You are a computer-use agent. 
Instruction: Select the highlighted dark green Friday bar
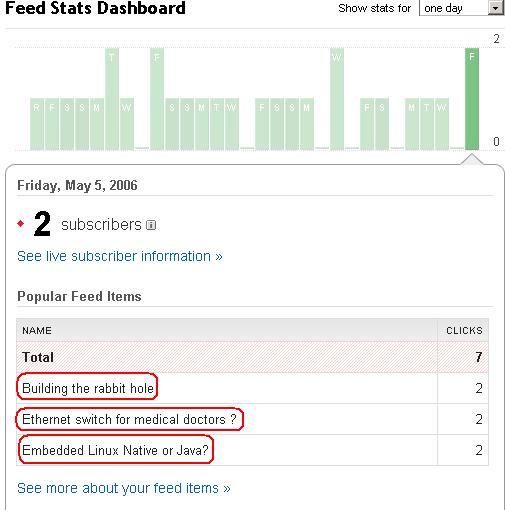(x=472, y=99)
